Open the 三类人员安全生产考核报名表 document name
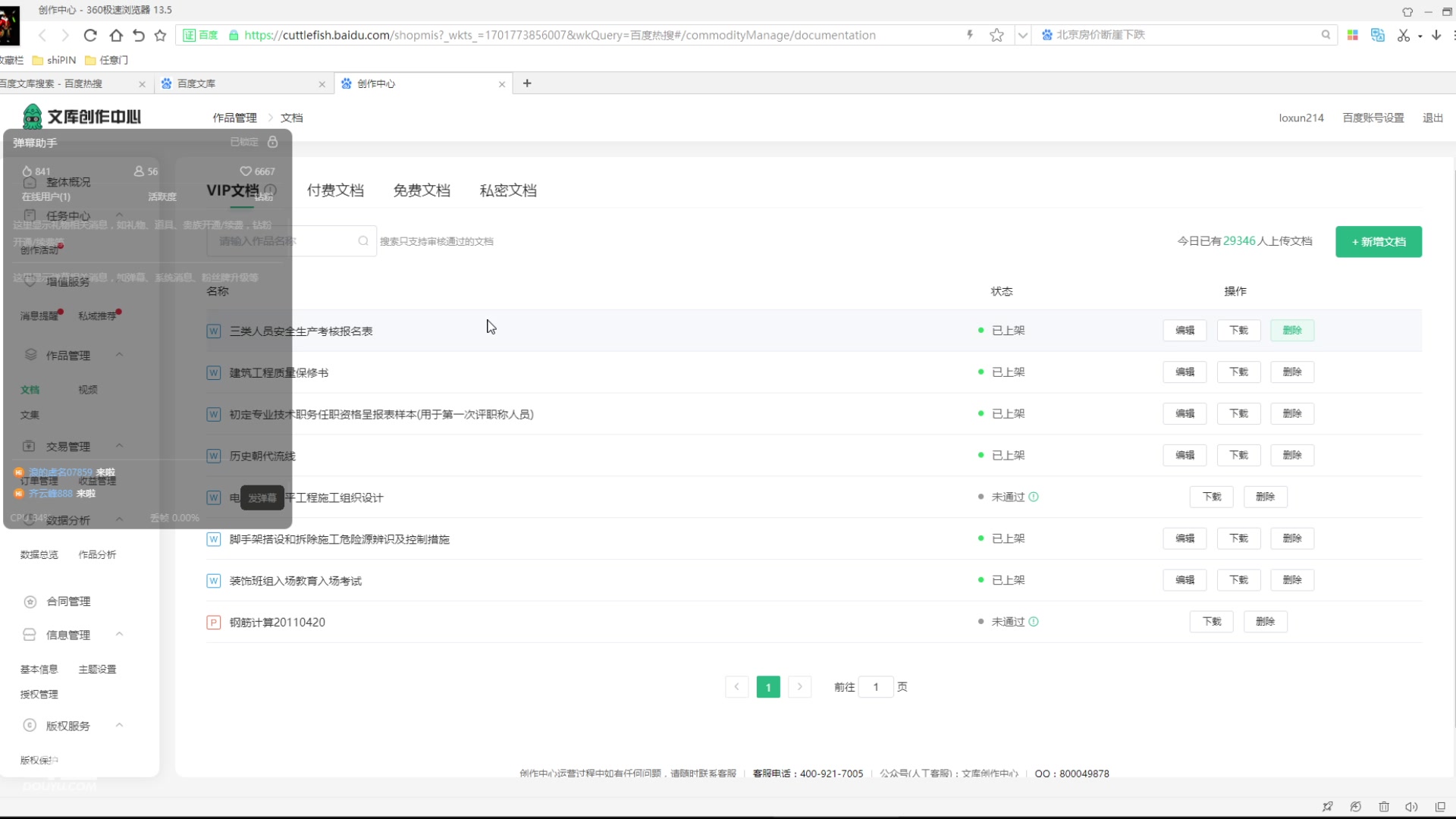The image size is (1456, 819). pyautogui.click(x=301, y=331)
